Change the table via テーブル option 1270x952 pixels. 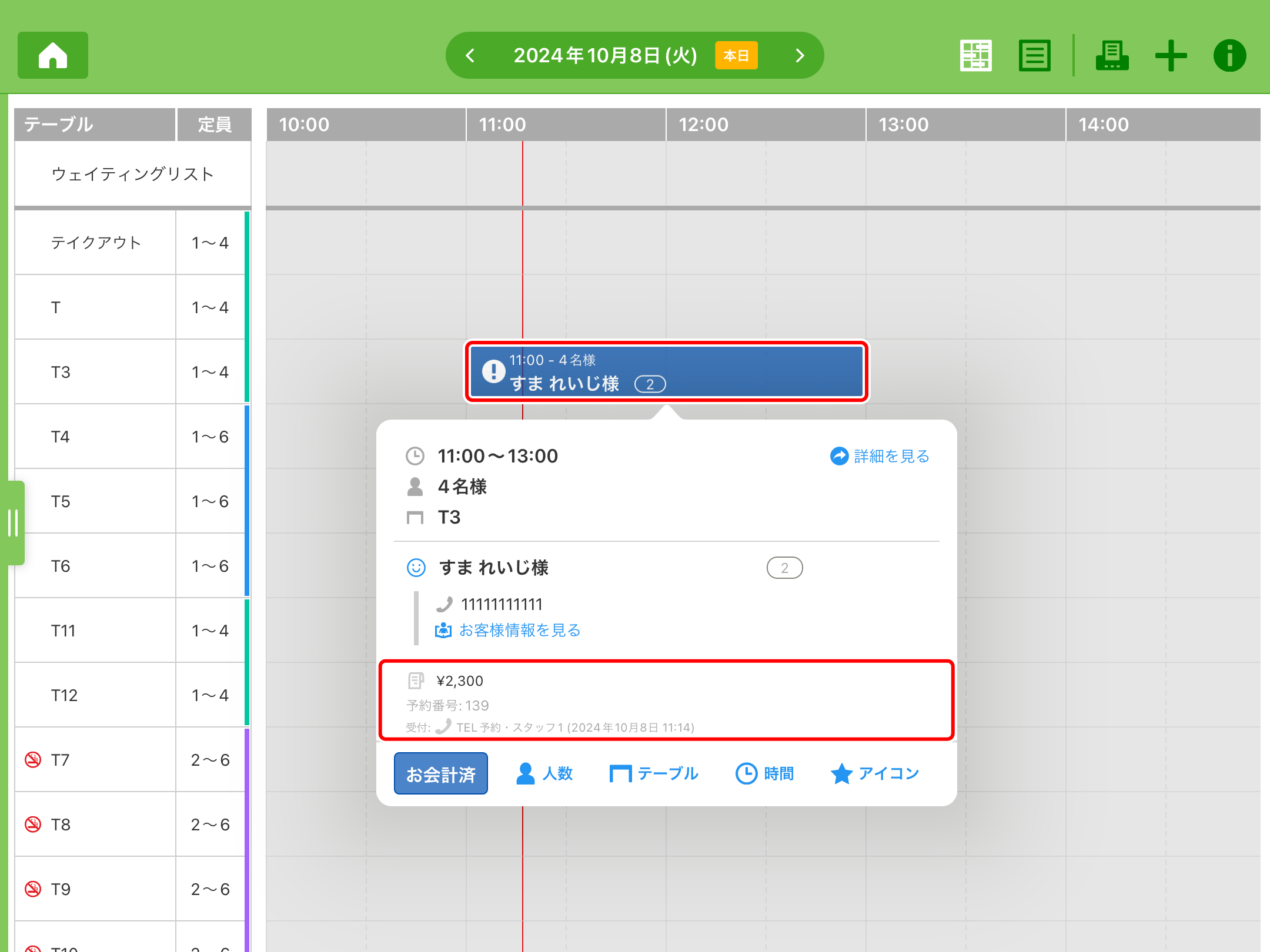[x=654, y=773]
